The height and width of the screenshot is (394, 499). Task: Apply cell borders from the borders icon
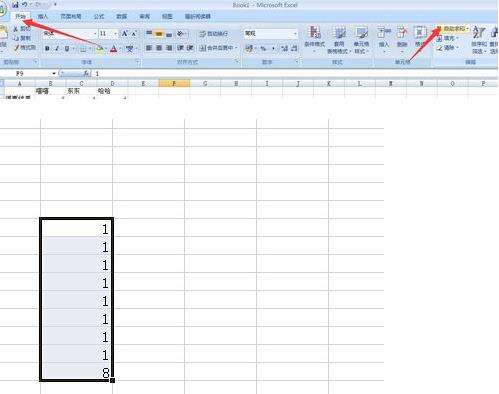tap(83, 49)
